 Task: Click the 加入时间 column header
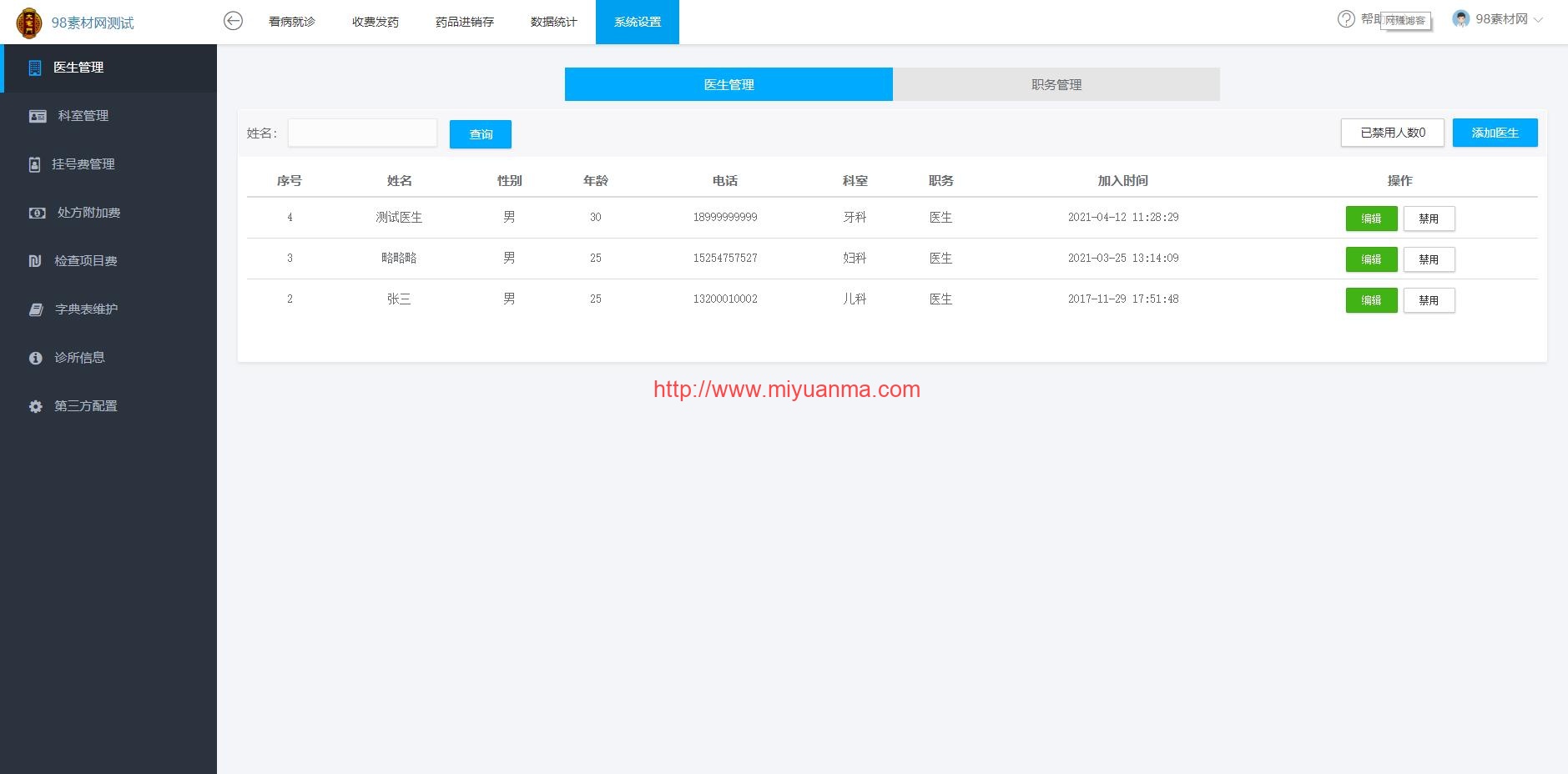coord(1123,180)
